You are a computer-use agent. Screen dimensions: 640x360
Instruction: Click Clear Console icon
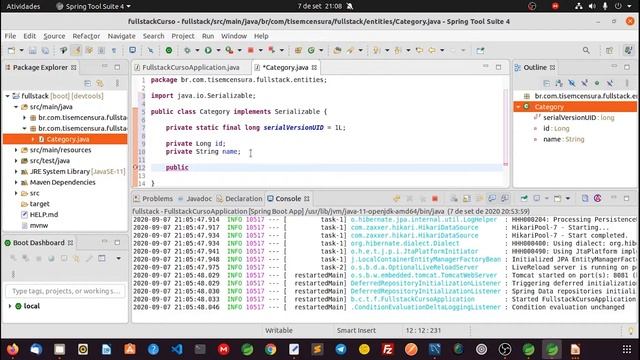tap(454, 199)
